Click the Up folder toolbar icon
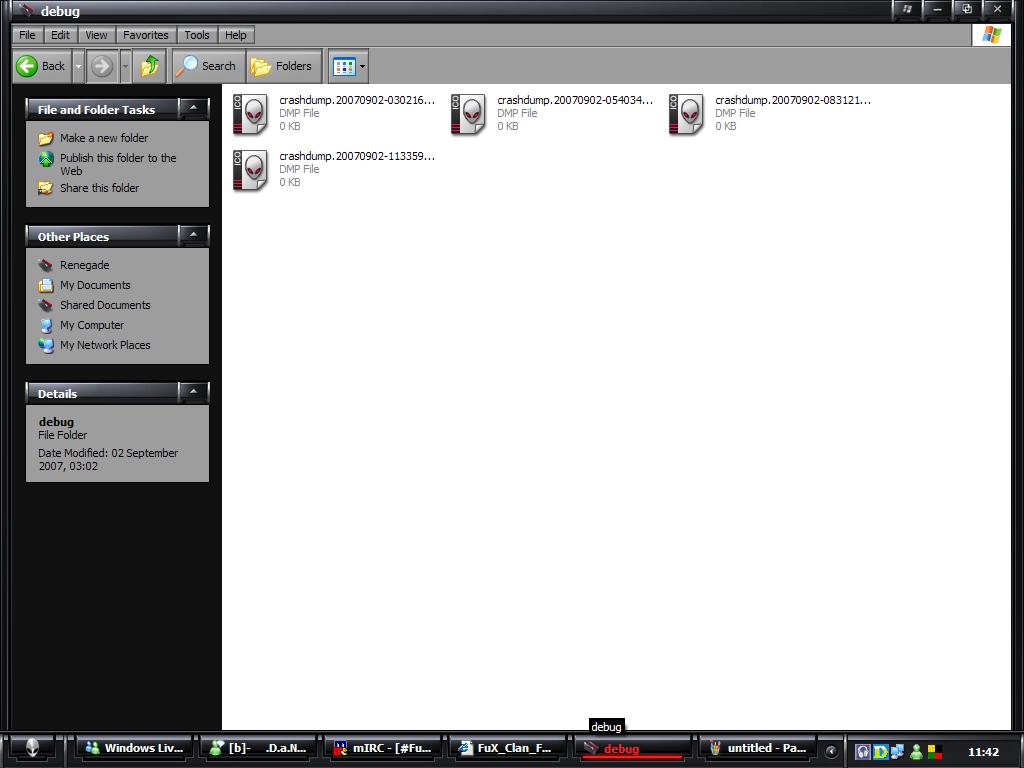Viewport: 1024px width, 768px height. (150, 66)
